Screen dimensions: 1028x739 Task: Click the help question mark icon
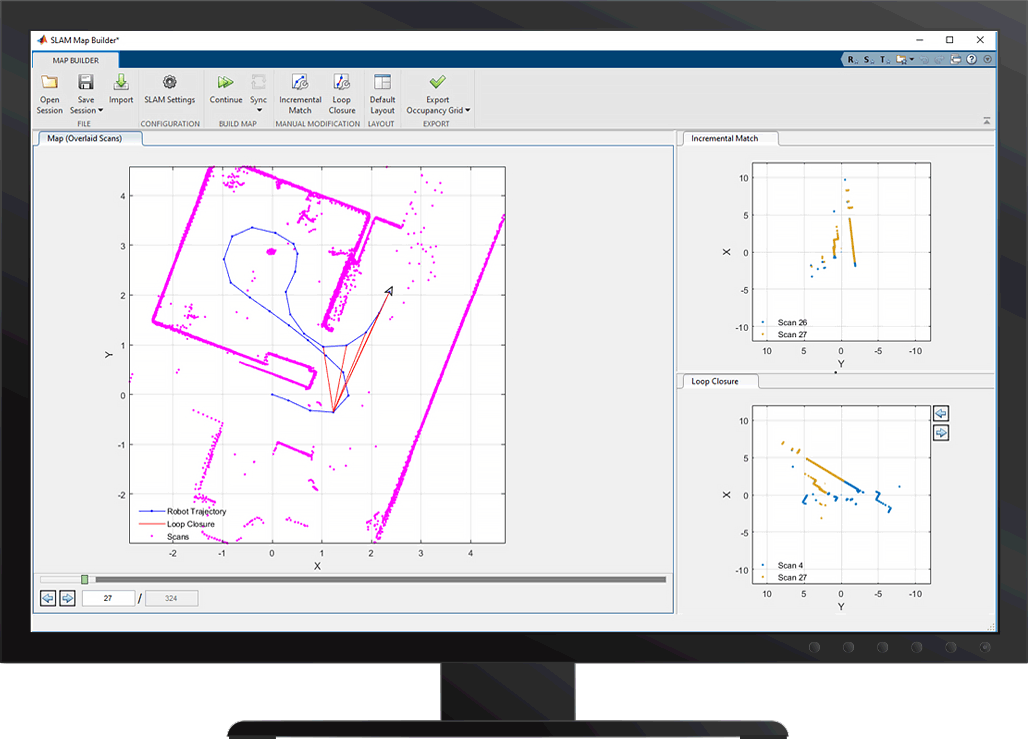pos(971,59)
